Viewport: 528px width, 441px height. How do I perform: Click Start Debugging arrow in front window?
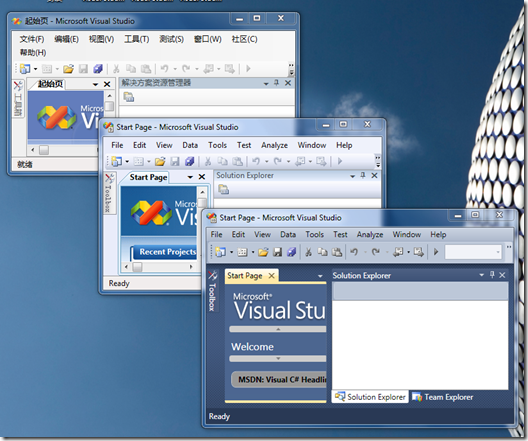tap(436, 252)
